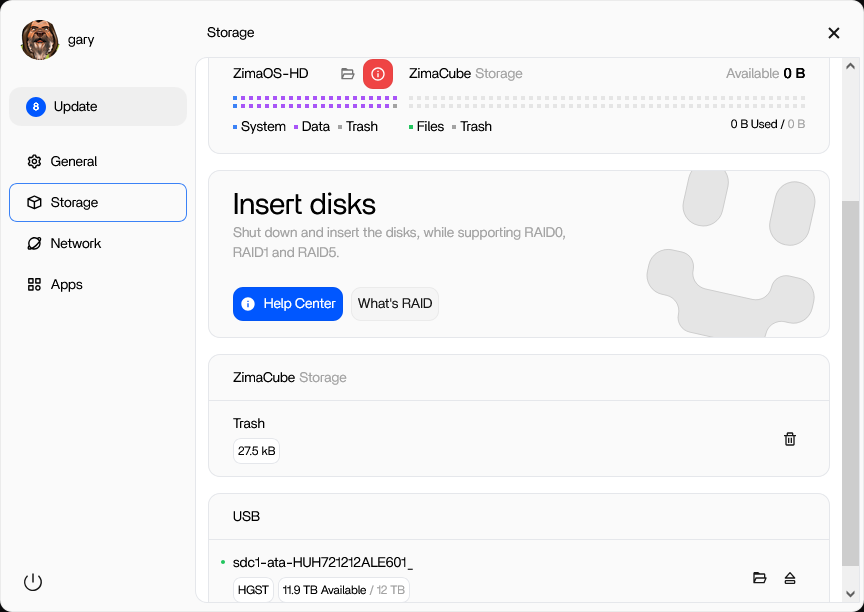Open Apps settings
Viewport: 864px width, 612px height.
98,284
